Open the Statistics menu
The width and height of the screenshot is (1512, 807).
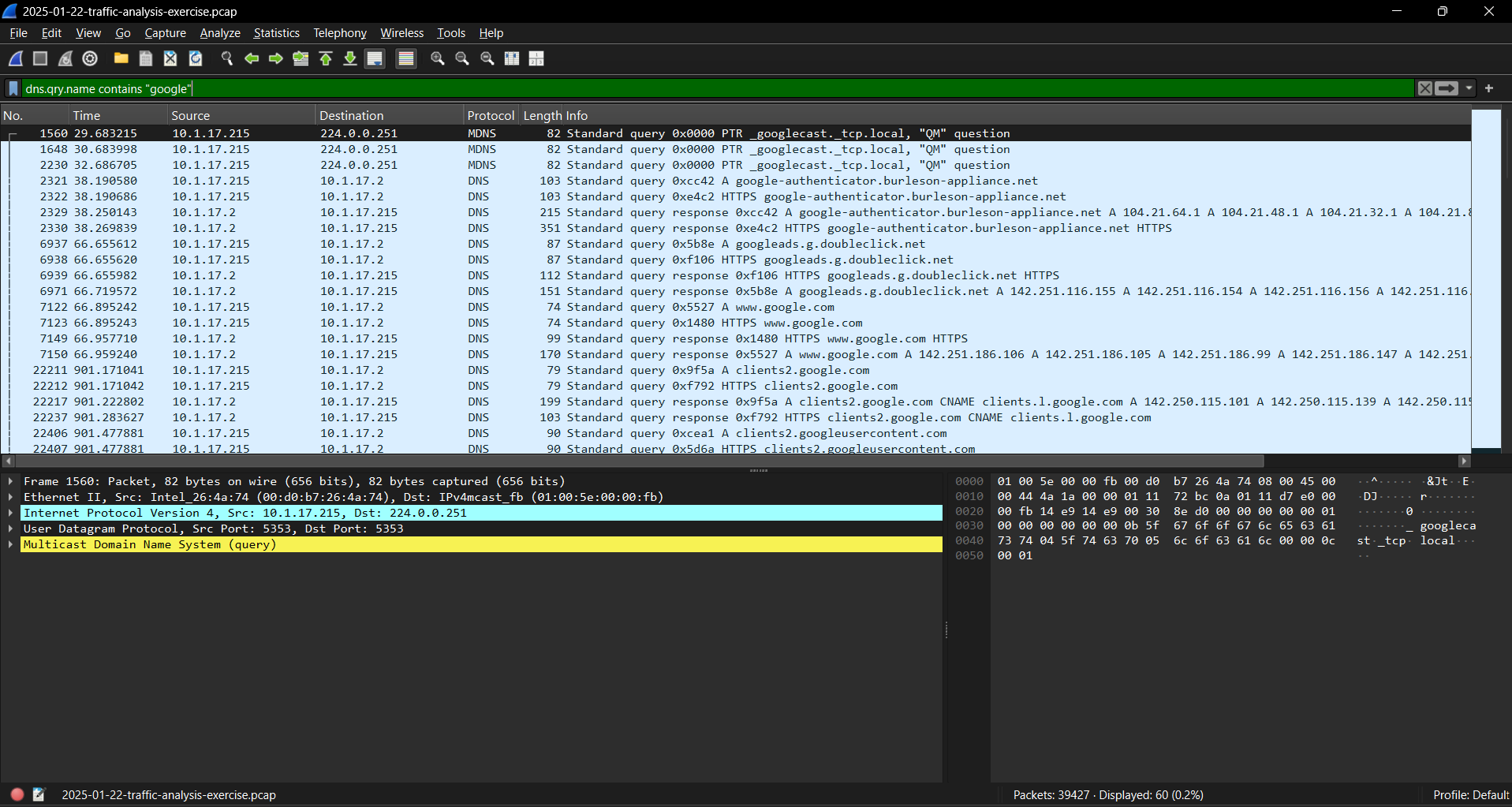(x=277, y=33)
